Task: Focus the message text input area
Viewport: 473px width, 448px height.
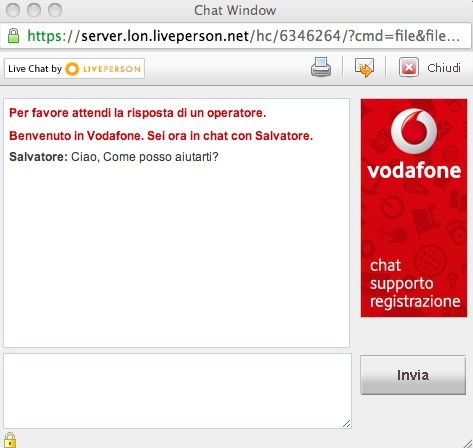Action: click(177, 391)
